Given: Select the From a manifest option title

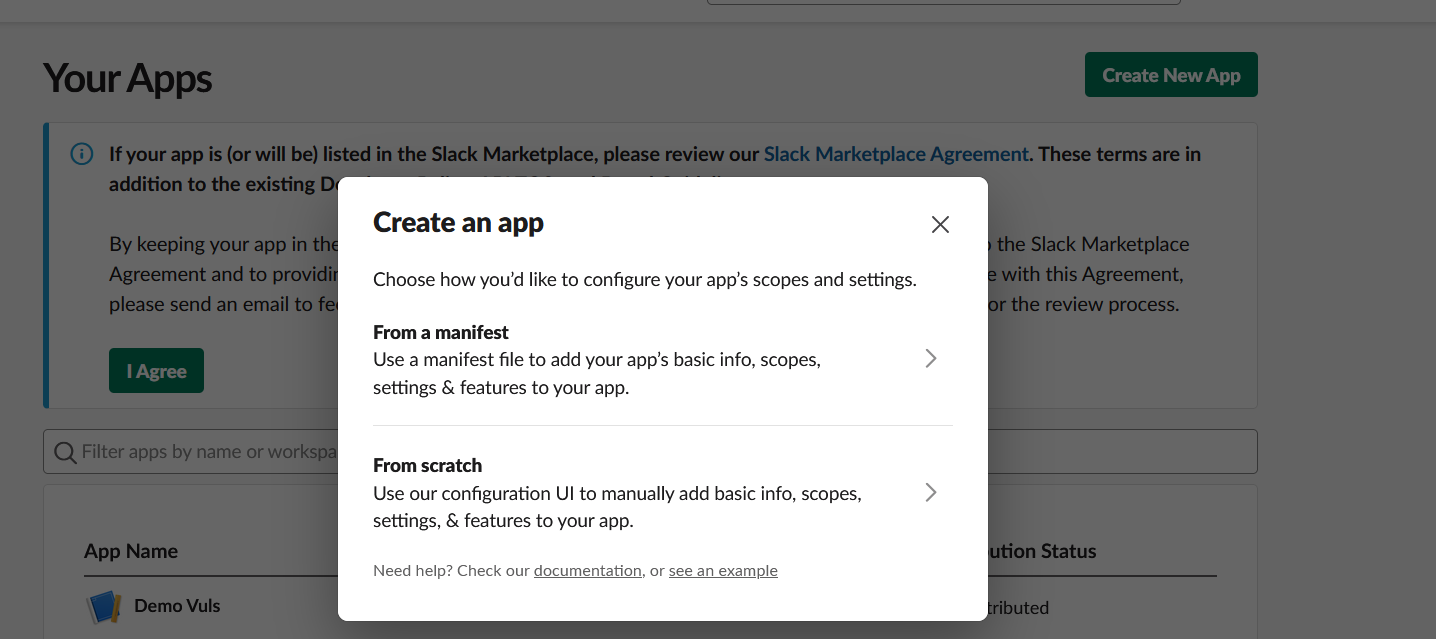Looking at the screenshot, I should pyautogui.click(x=441, y=332).
